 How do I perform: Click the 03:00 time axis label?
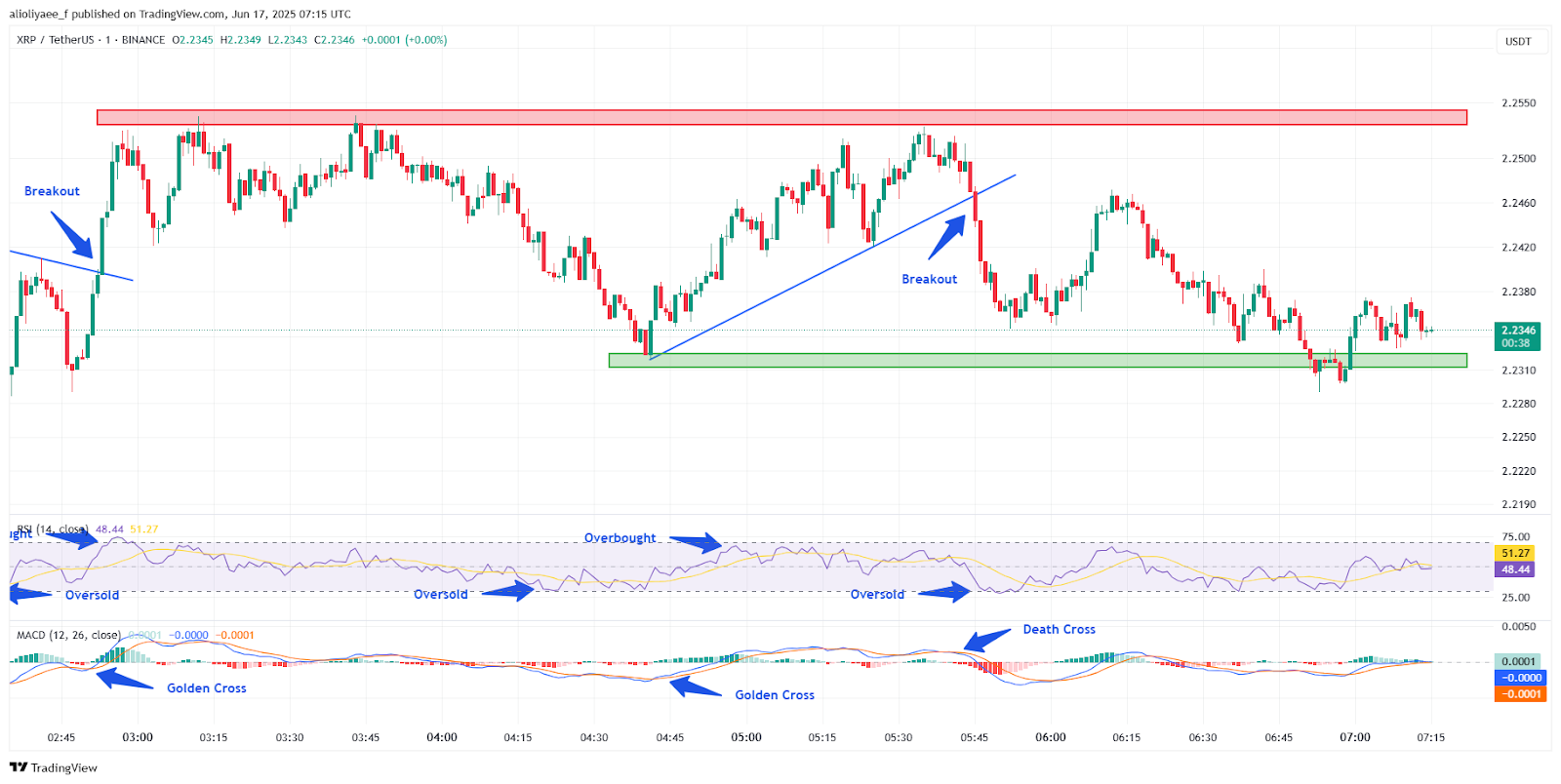(138, 737)
